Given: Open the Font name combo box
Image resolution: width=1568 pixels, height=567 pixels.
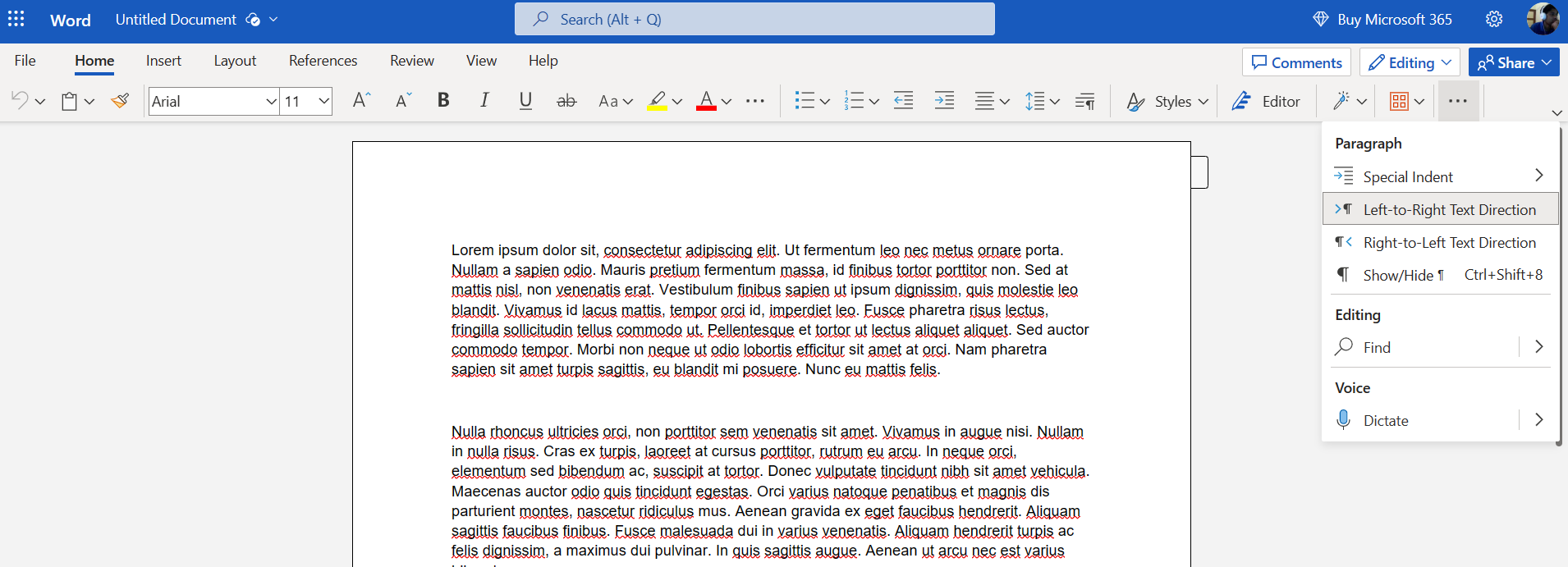Looking at the screenshot, I should click(x=214, y=101).
